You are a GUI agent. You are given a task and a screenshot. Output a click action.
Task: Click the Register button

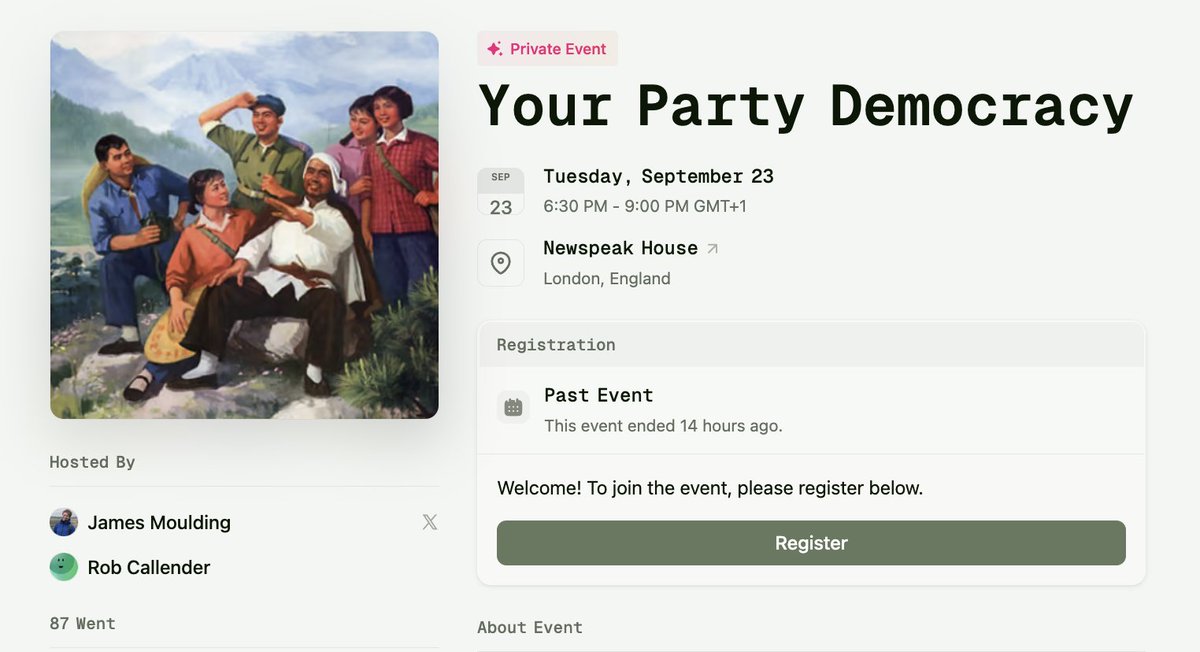(811, 543)
